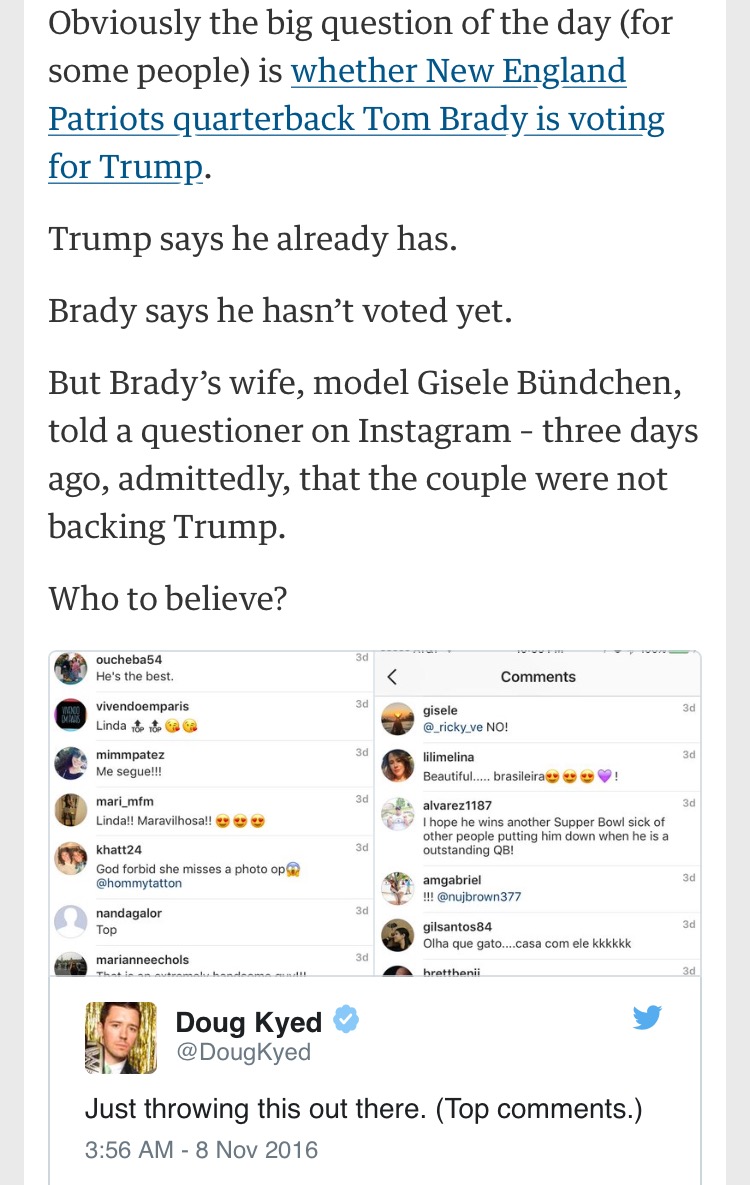Open the Tom Brady voting for Trump link

tap(356, 119)
